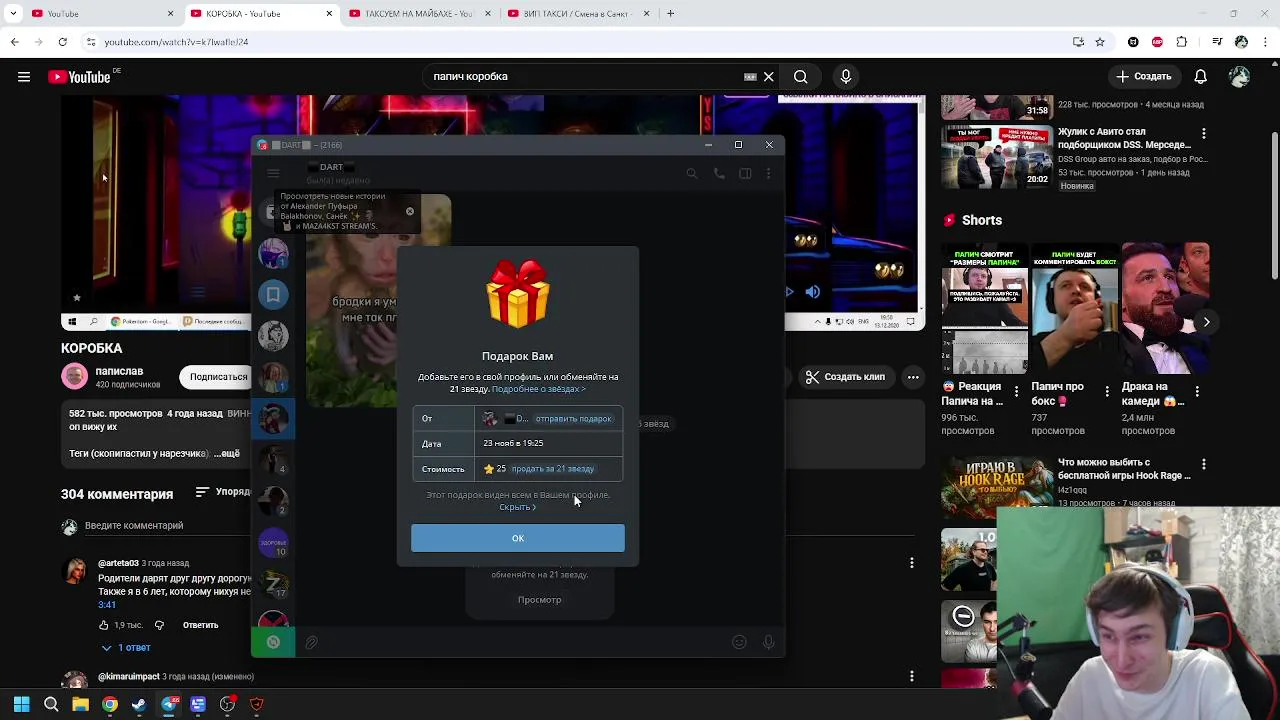Open Telegram emoji picker
The image size is (1280, 720).
[x=739, y=642]
